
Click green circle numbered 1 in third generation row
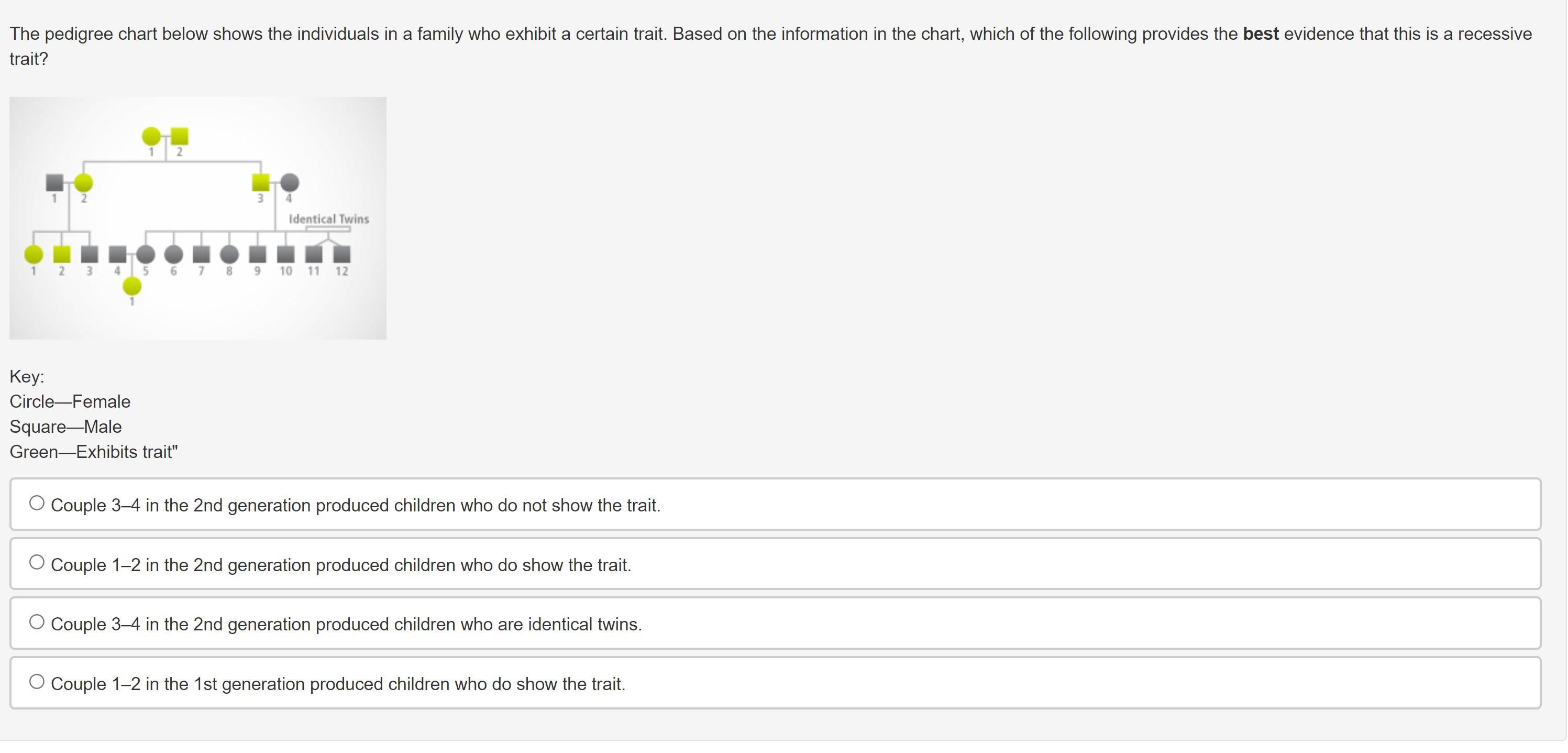[34, 254]
